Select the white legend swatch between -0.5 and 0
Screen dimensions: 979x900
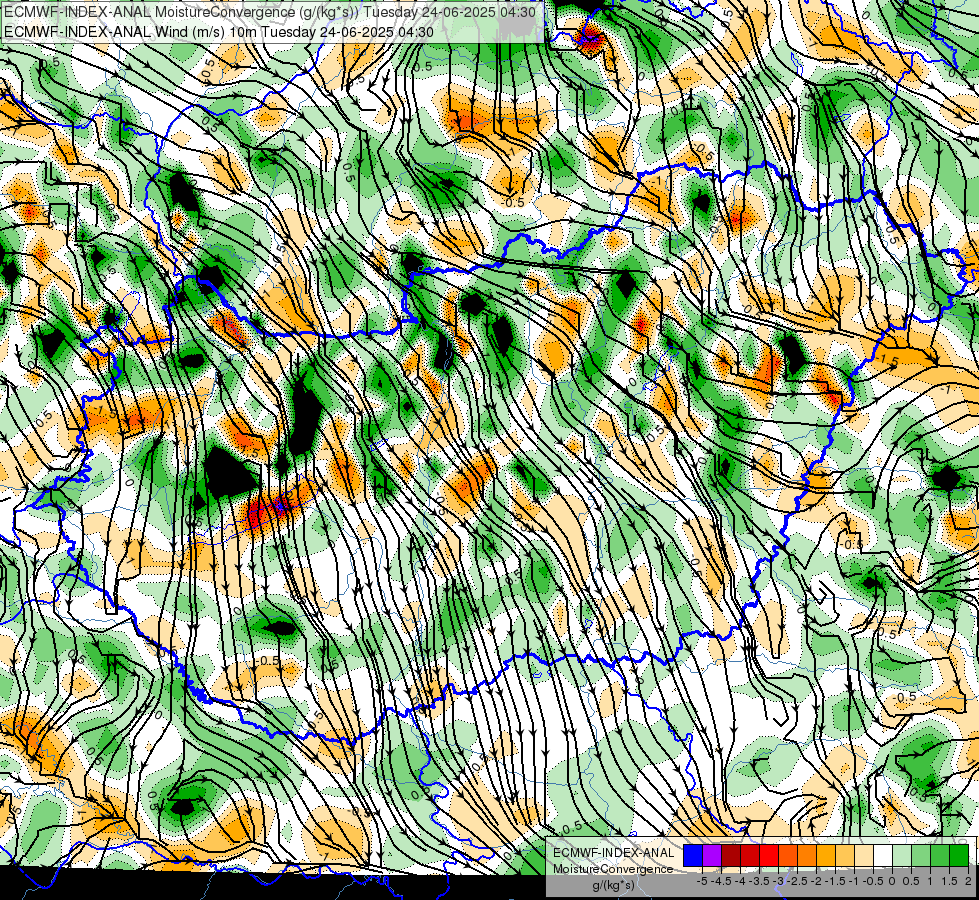click(883, 856)
